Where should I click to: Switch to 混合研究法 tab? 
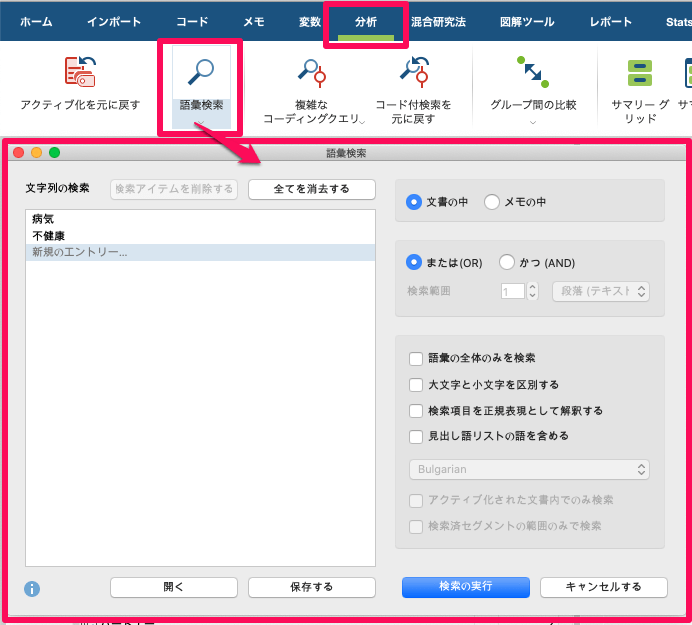[438, 22]
